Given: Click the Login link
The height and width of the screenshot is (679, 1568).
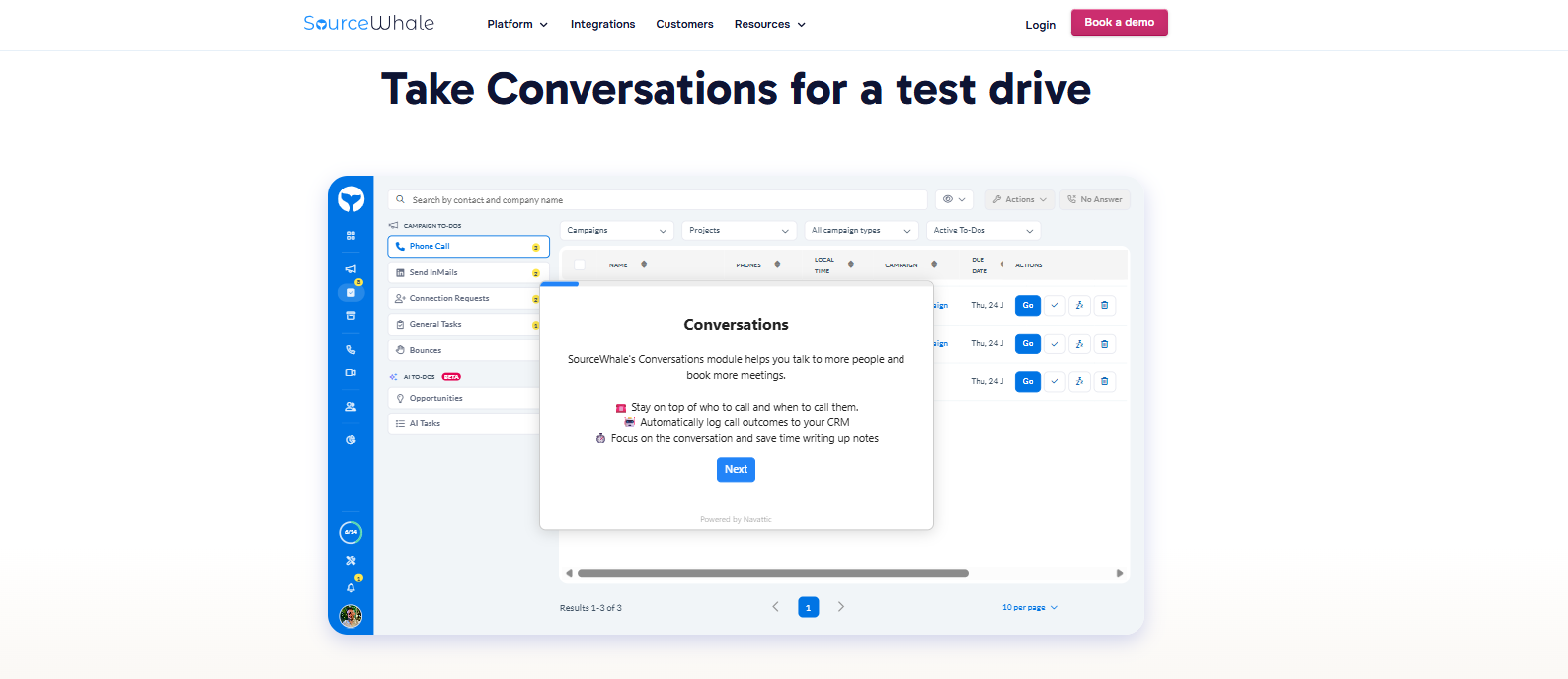Looking at the screenshot, I should (x=1040, y=25).
